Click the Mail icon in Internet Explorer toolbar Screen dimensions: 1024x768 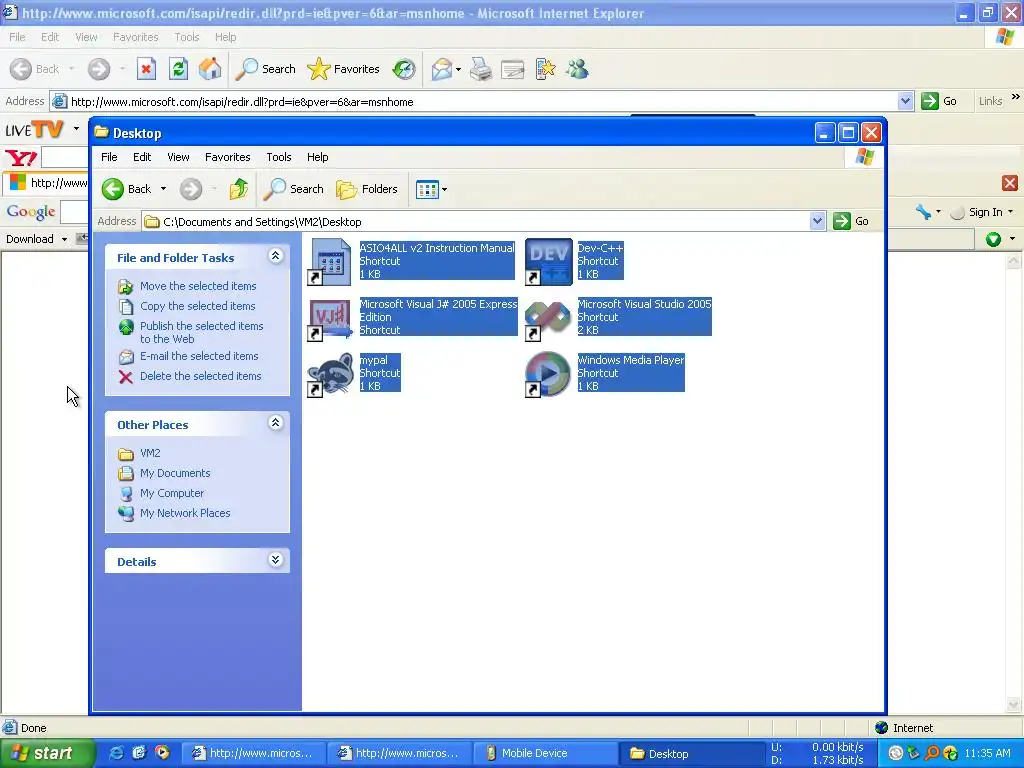coord(442,69)
